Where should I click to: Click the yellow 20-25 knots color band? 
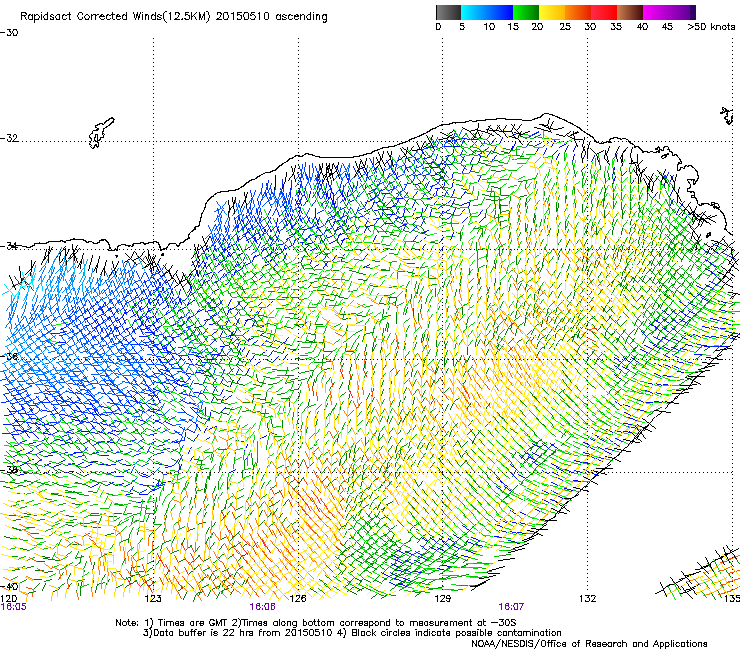coord(552,12)
